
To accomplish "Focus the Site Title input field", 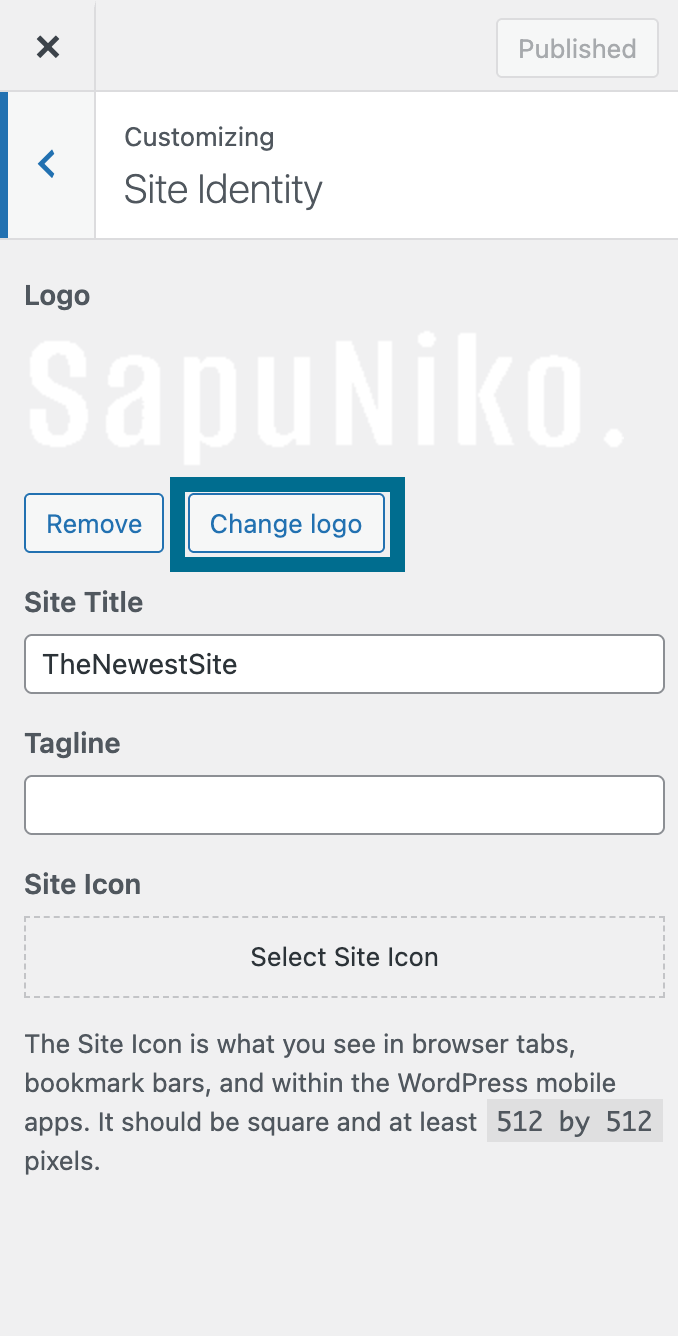I will click(344, 664).
